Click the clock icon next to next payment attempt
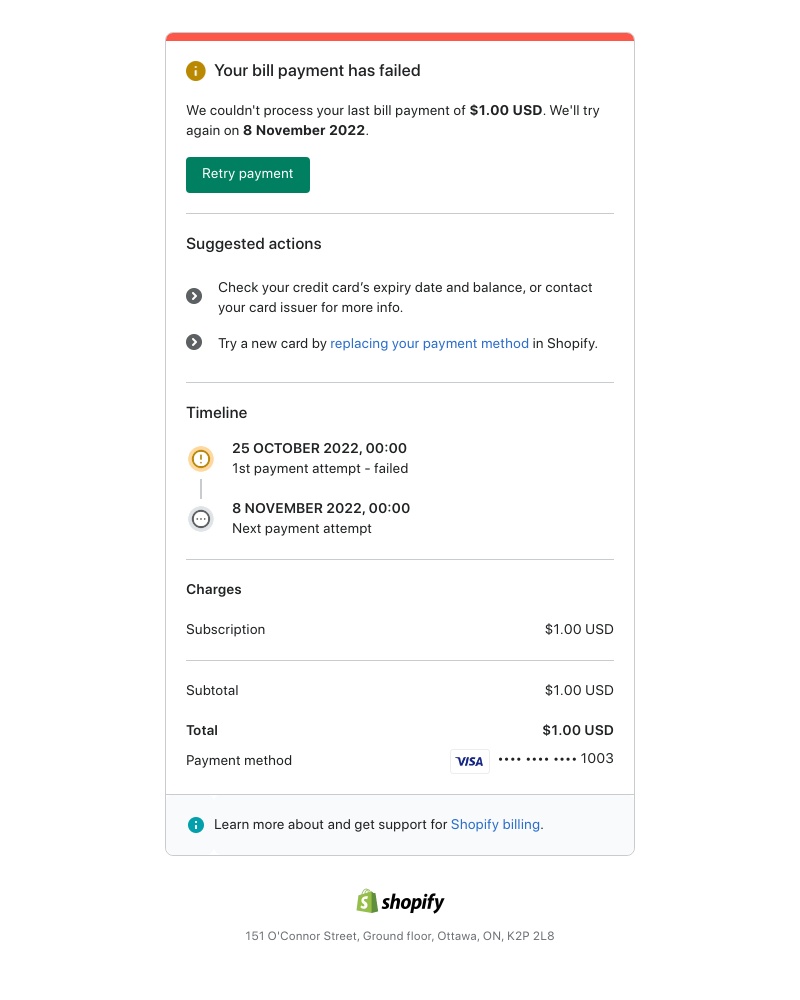Viewport: 800px width, 1000px height. (201, 518)
